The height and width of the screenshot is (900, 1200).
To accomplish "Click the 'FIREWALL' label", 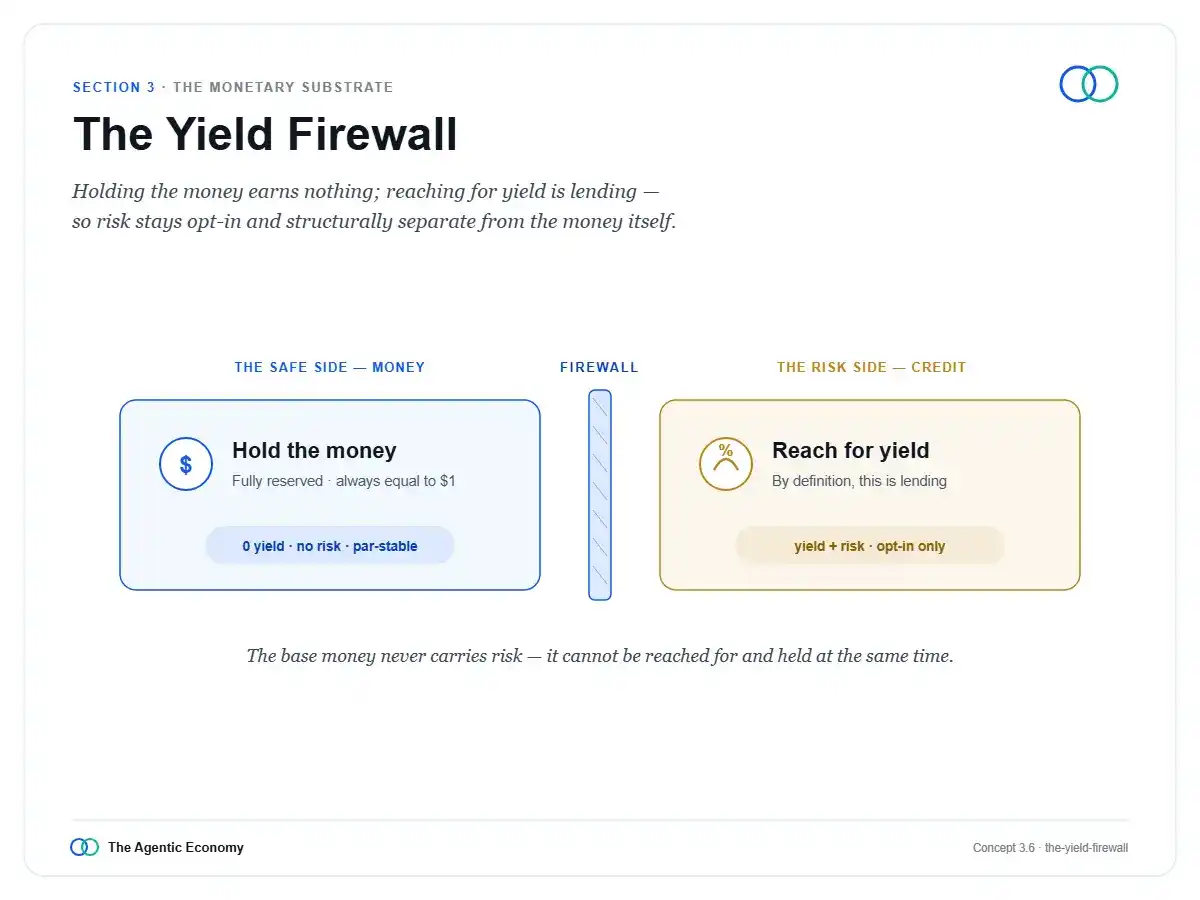I will (599, 367).
